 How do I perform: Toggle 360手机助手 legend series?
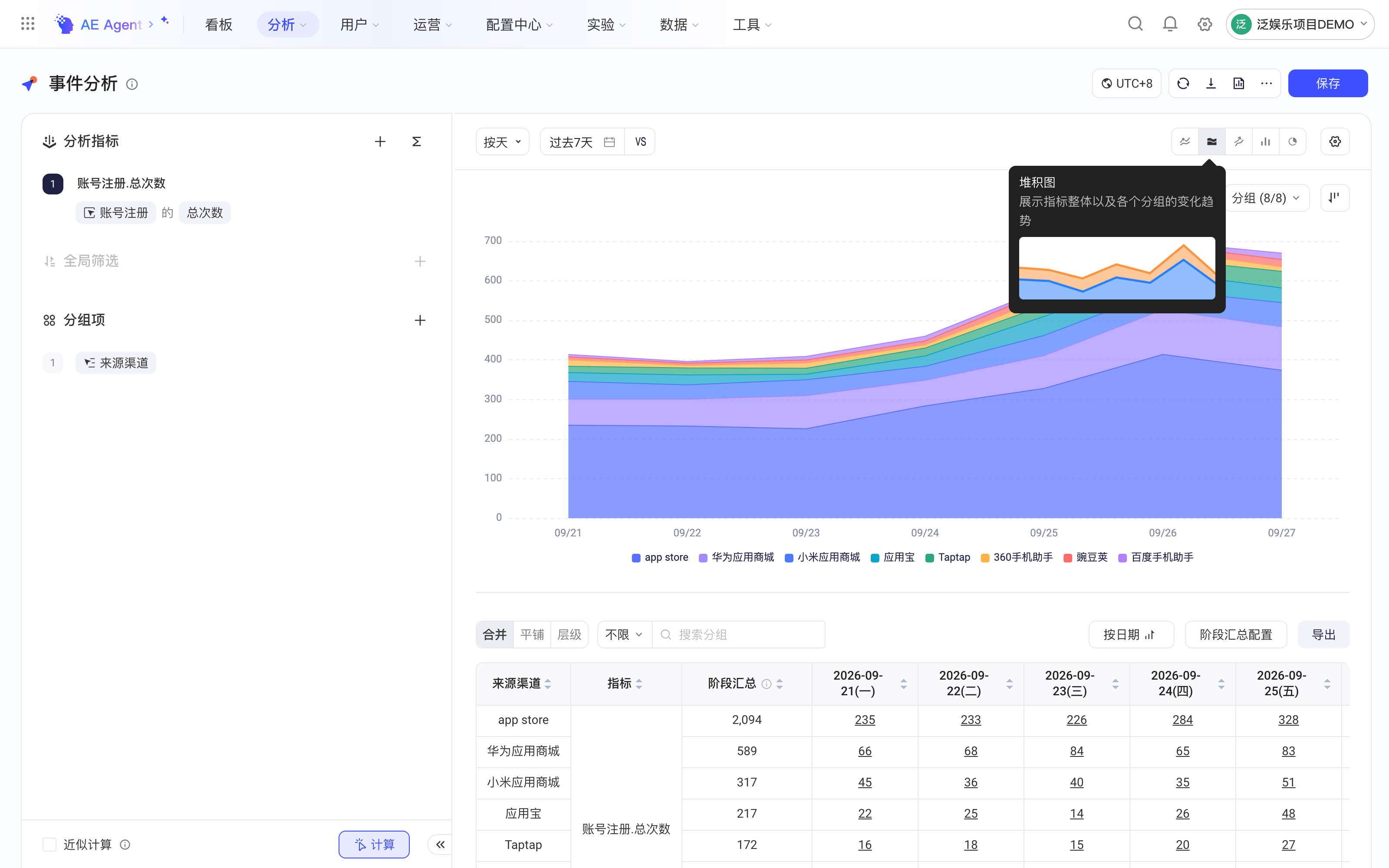click(x=1017, y=557)
